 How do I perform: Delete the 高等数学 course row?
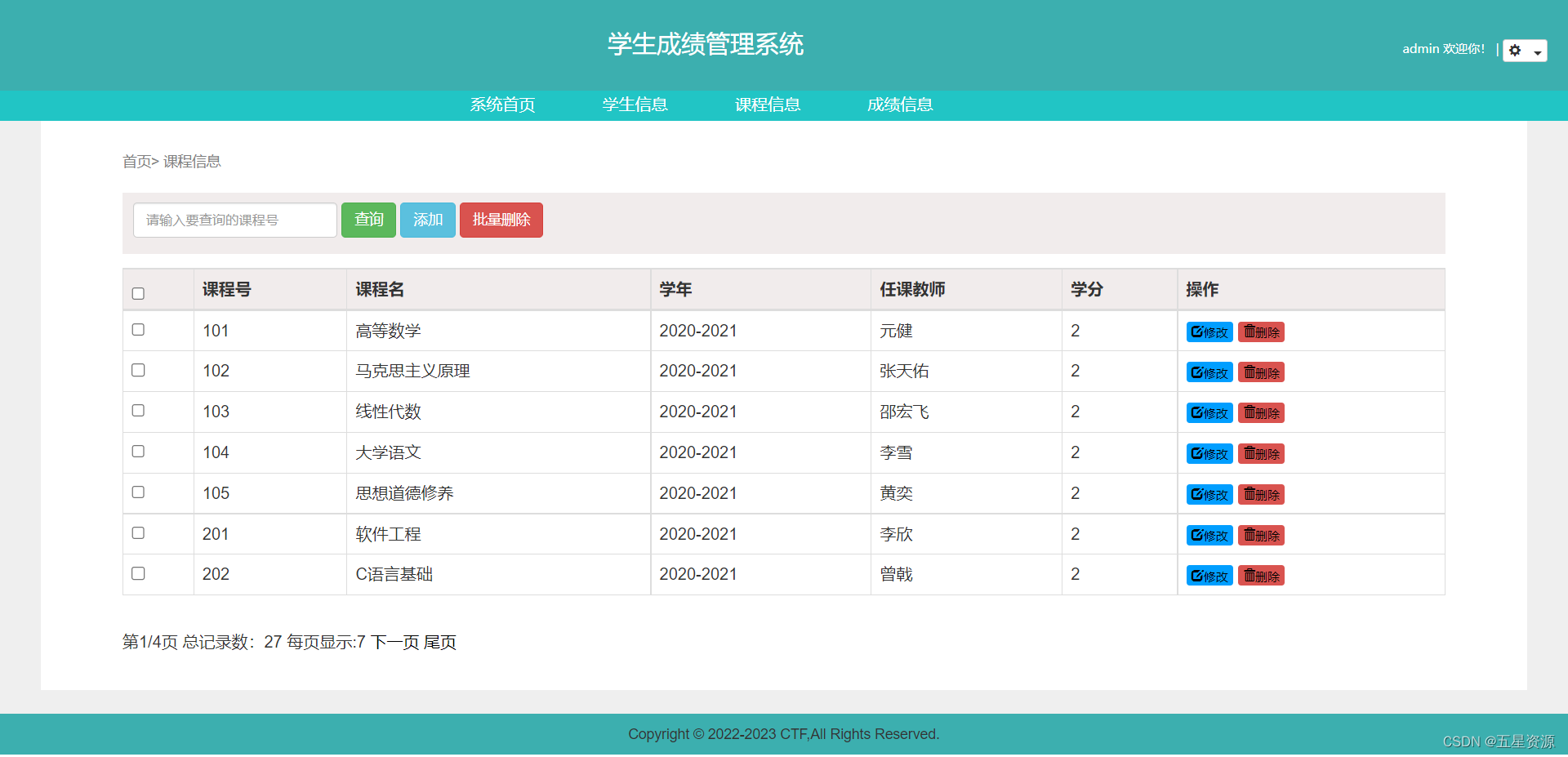pyautogui.click(x=1261, y=332)
